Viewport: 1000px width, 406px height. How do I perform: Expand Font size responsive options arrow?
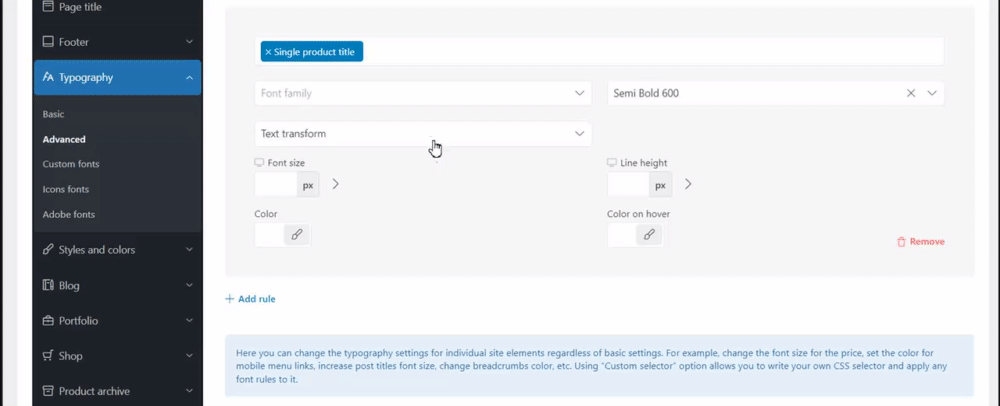[x=335, y=184]
